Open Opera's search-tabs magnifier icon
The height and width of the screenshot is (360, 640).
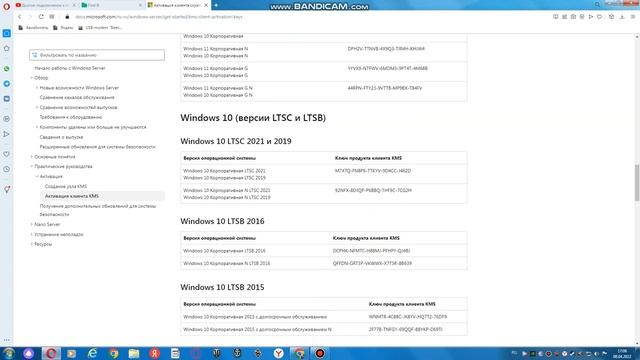[x=597, y=5]
